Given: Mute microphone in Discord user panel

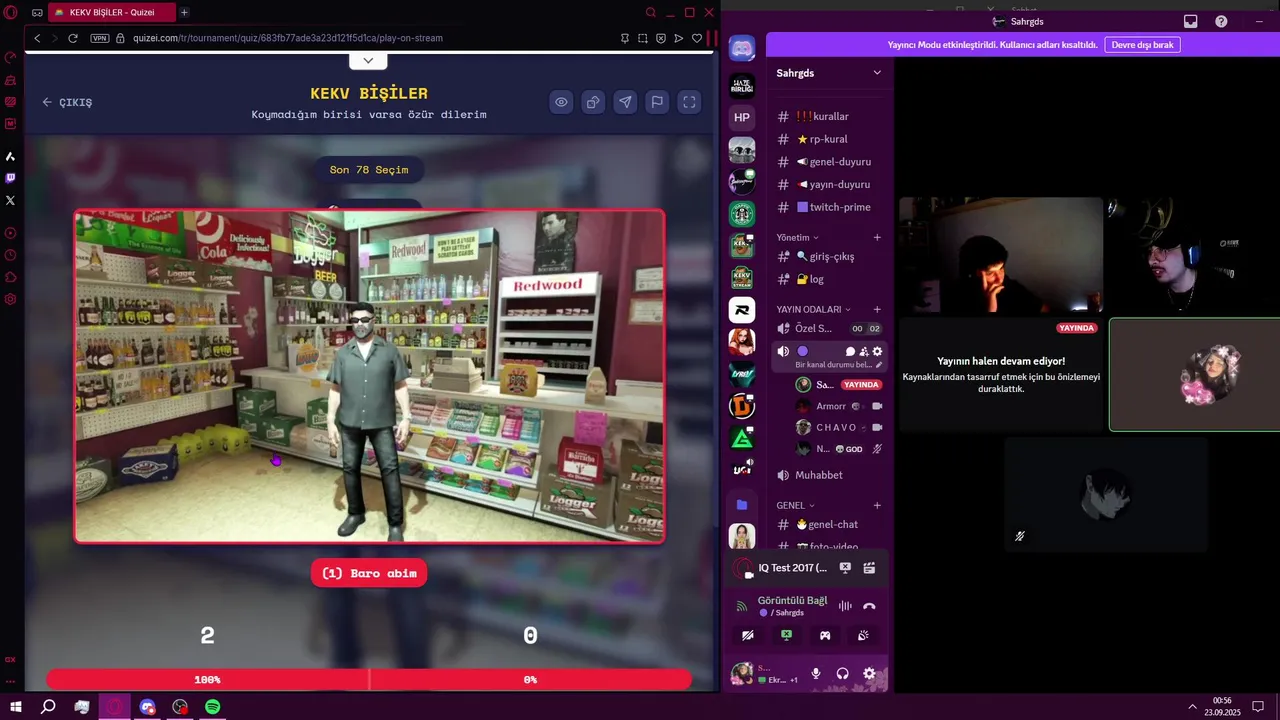Looking at the screenshot, I should click(816, 674).
